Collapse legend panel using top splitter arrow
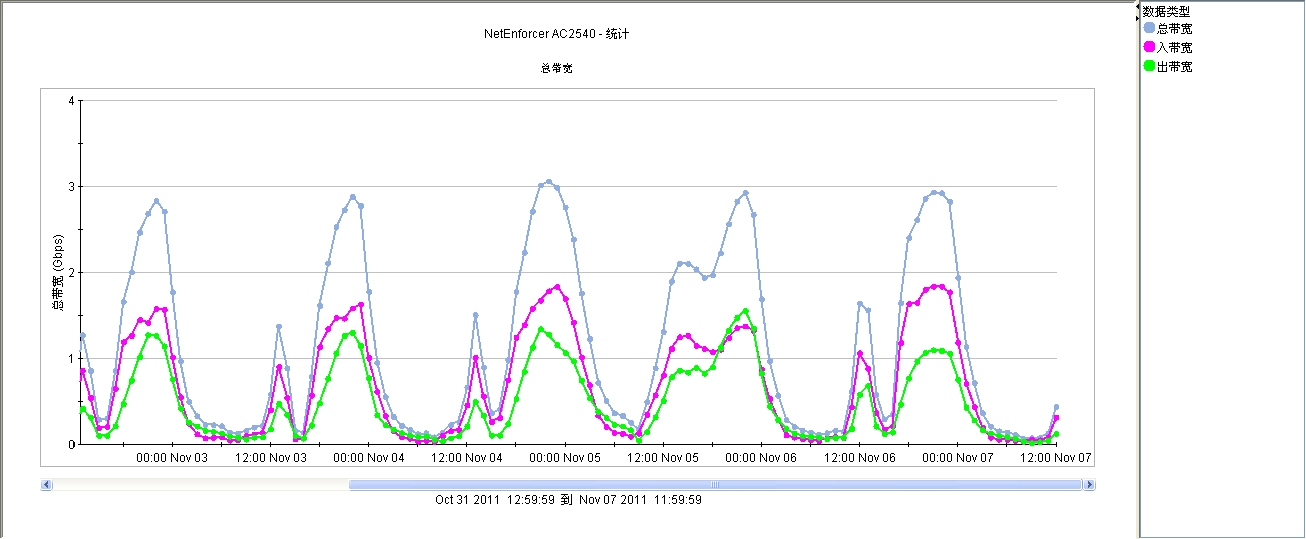Screen dimensions: 1306x539 (1137, 6)
